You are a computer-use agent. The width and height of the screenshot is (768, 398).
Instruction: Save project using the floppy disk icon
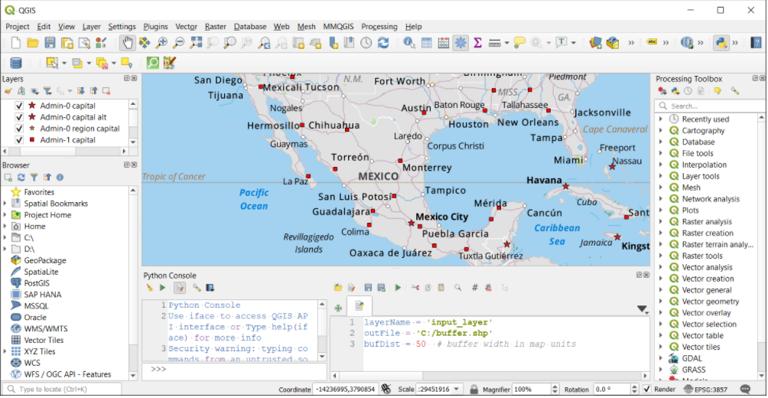[50, 43]
